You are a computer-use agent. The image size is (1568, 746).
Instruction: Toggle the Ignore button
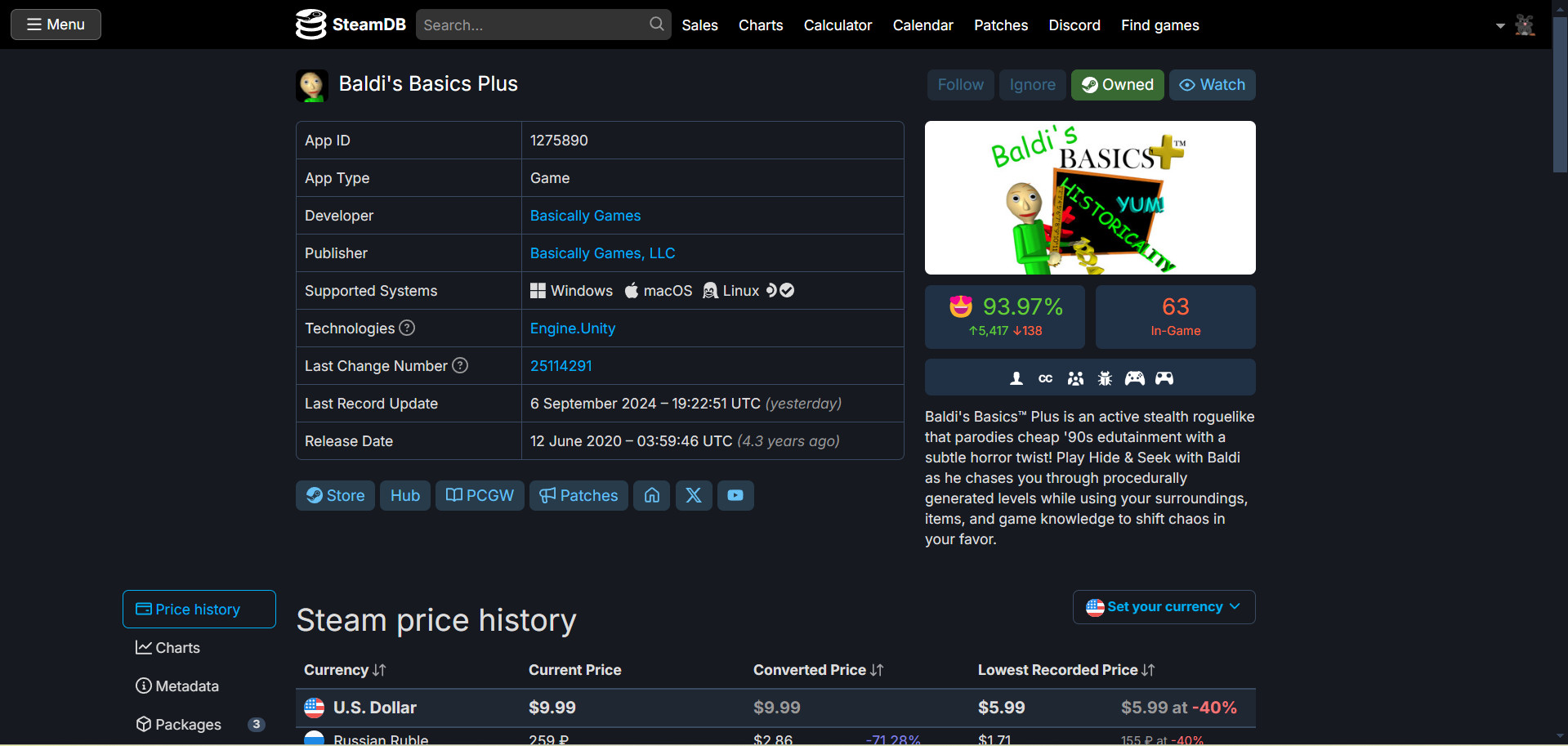tap(1032, 85)
